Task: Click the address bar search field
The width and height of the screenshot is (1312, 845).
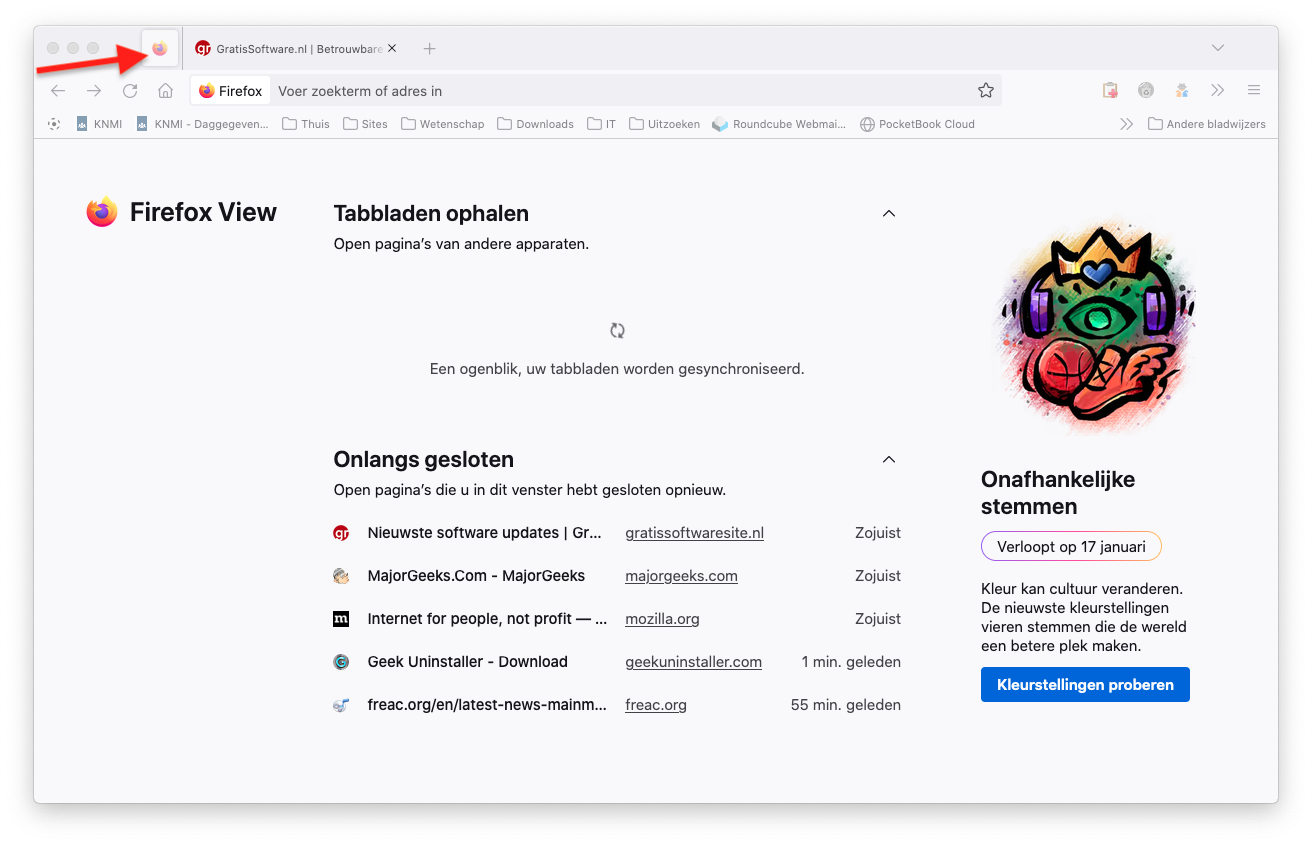Action: pos(620,91)
